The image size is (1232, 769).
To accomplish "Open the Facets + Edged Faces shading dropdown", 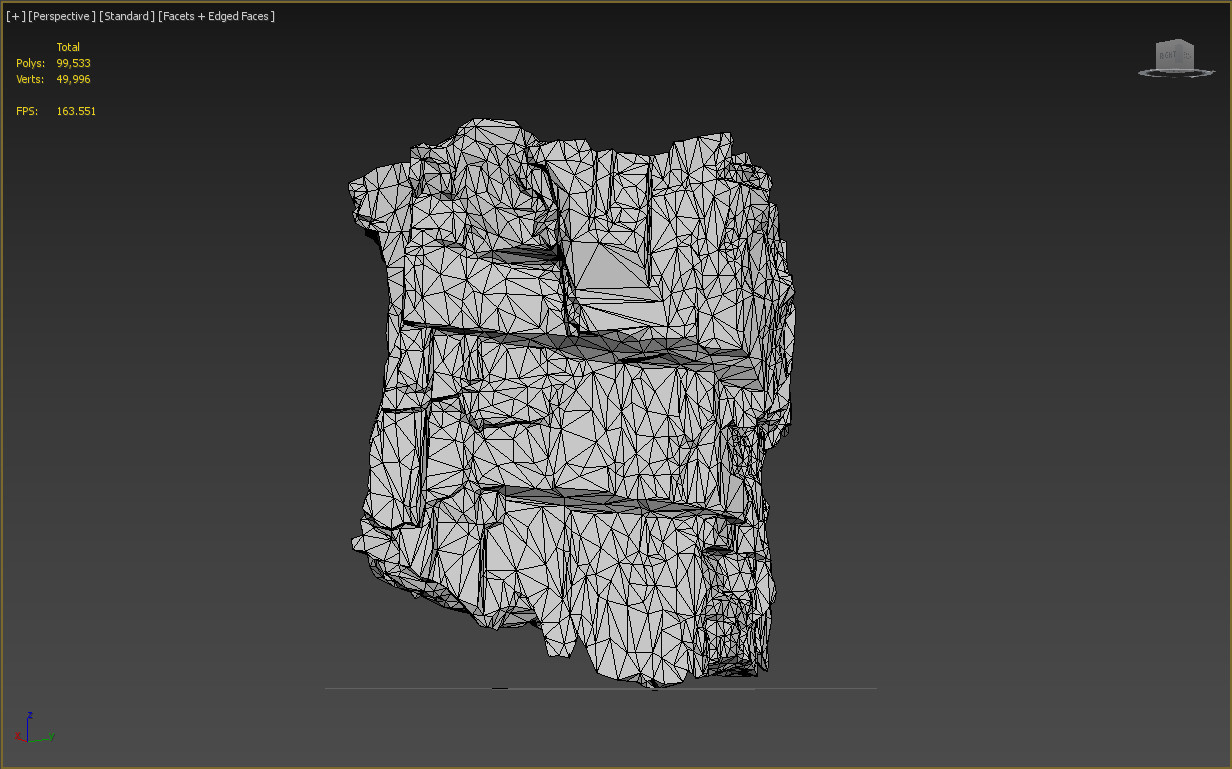I will pyautogui.click(x=216, y=16).
